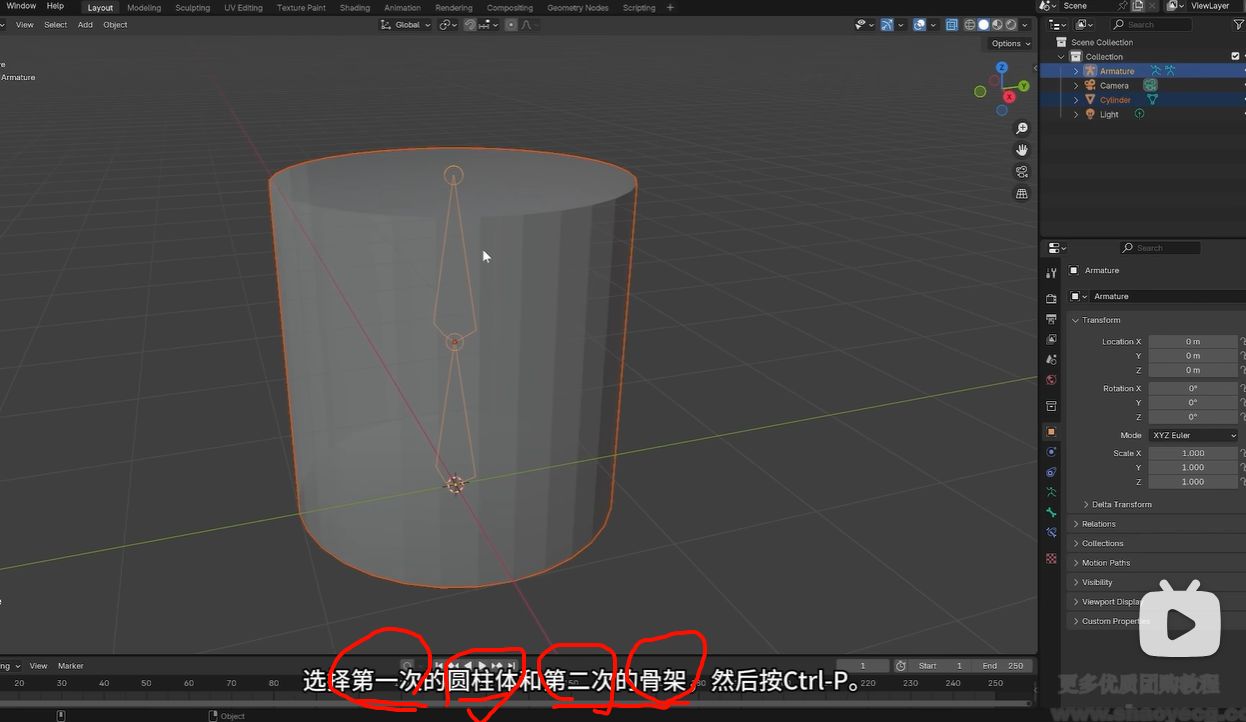Open the timeline Marker menu
Viewport: 1246px width, 722px height.
click(x=71, y=666)
